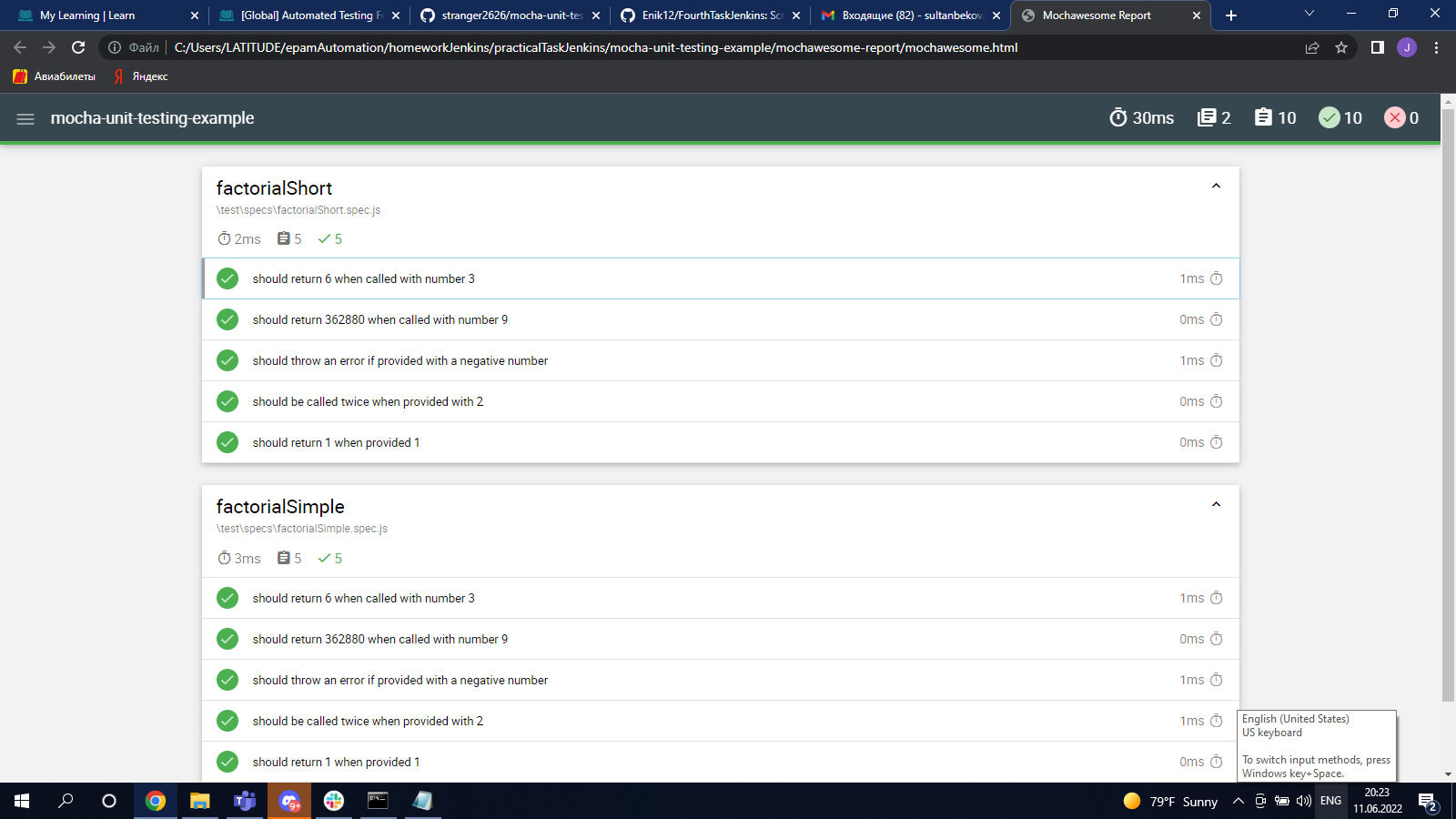Expand factorialShort 'should be called twice' test
This screenshot has width=1456, height=819.
tap(721, 401)
